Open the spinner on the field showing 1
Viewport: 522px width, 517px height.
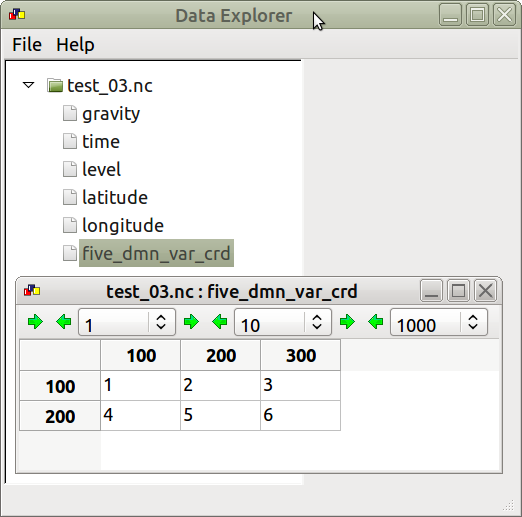pos(161,322)
